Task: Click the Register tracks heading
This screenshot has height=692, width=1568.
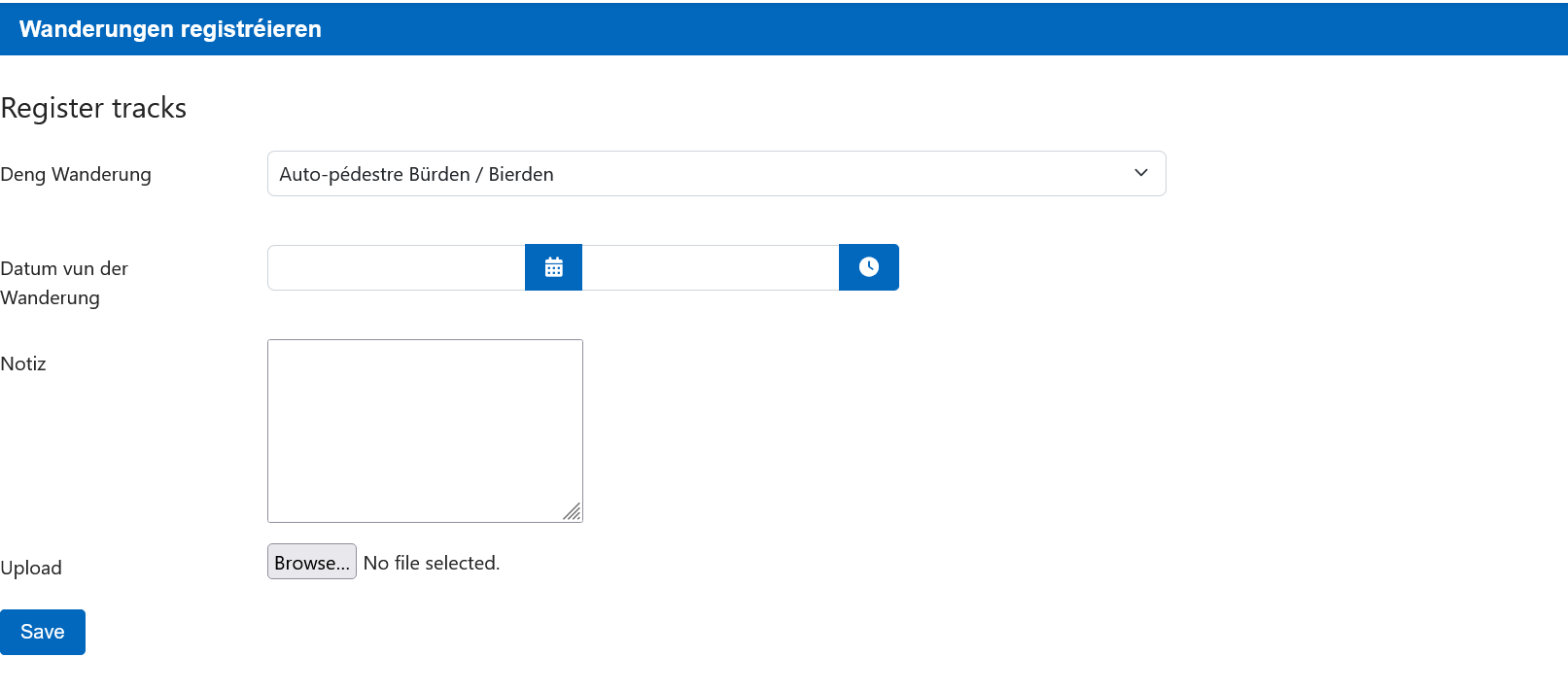Action: pyautogui.click(x=93, y=108)
